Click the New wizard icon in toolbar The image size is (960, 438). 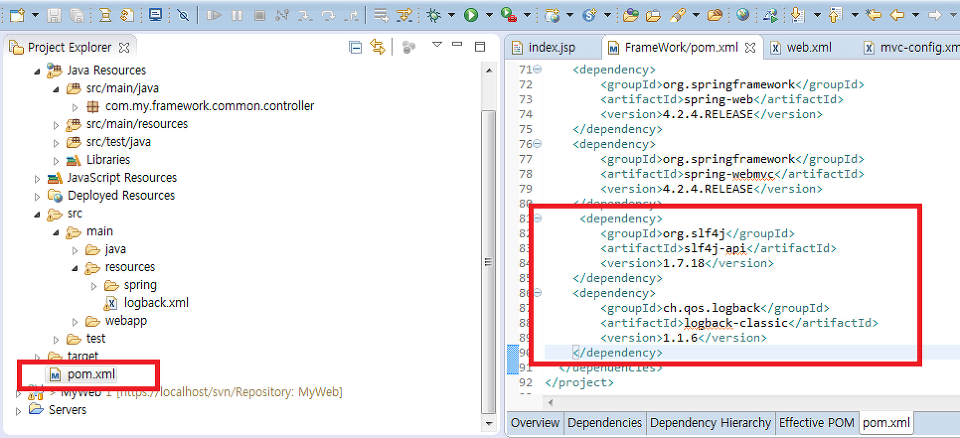[17, 15]
